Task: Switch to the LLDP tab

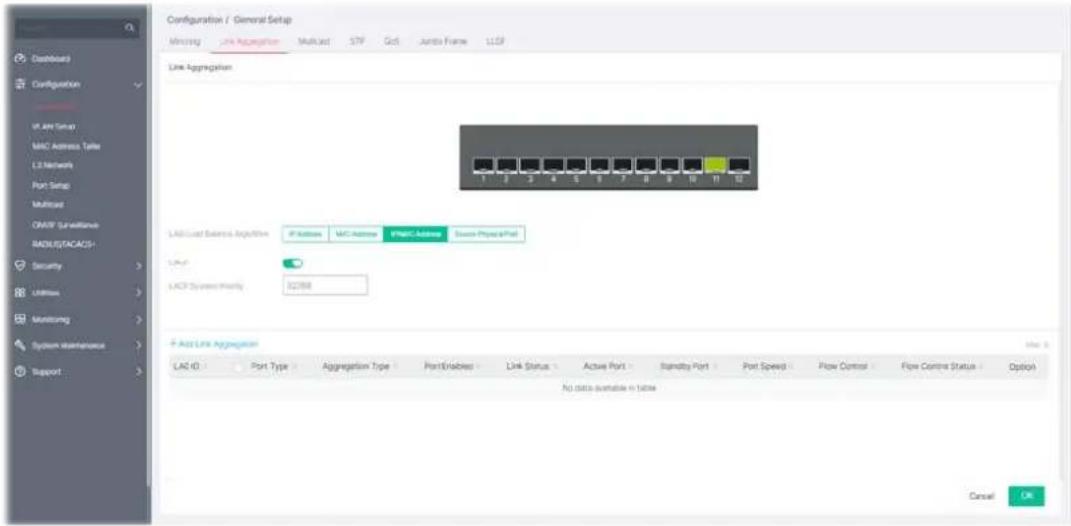Action: pos(495,42)
